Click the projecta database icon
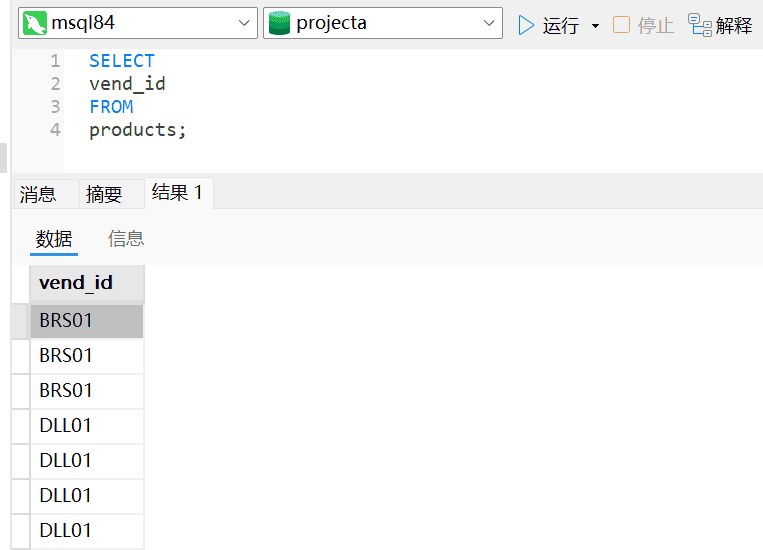The image size is (763, 550). 280,24
